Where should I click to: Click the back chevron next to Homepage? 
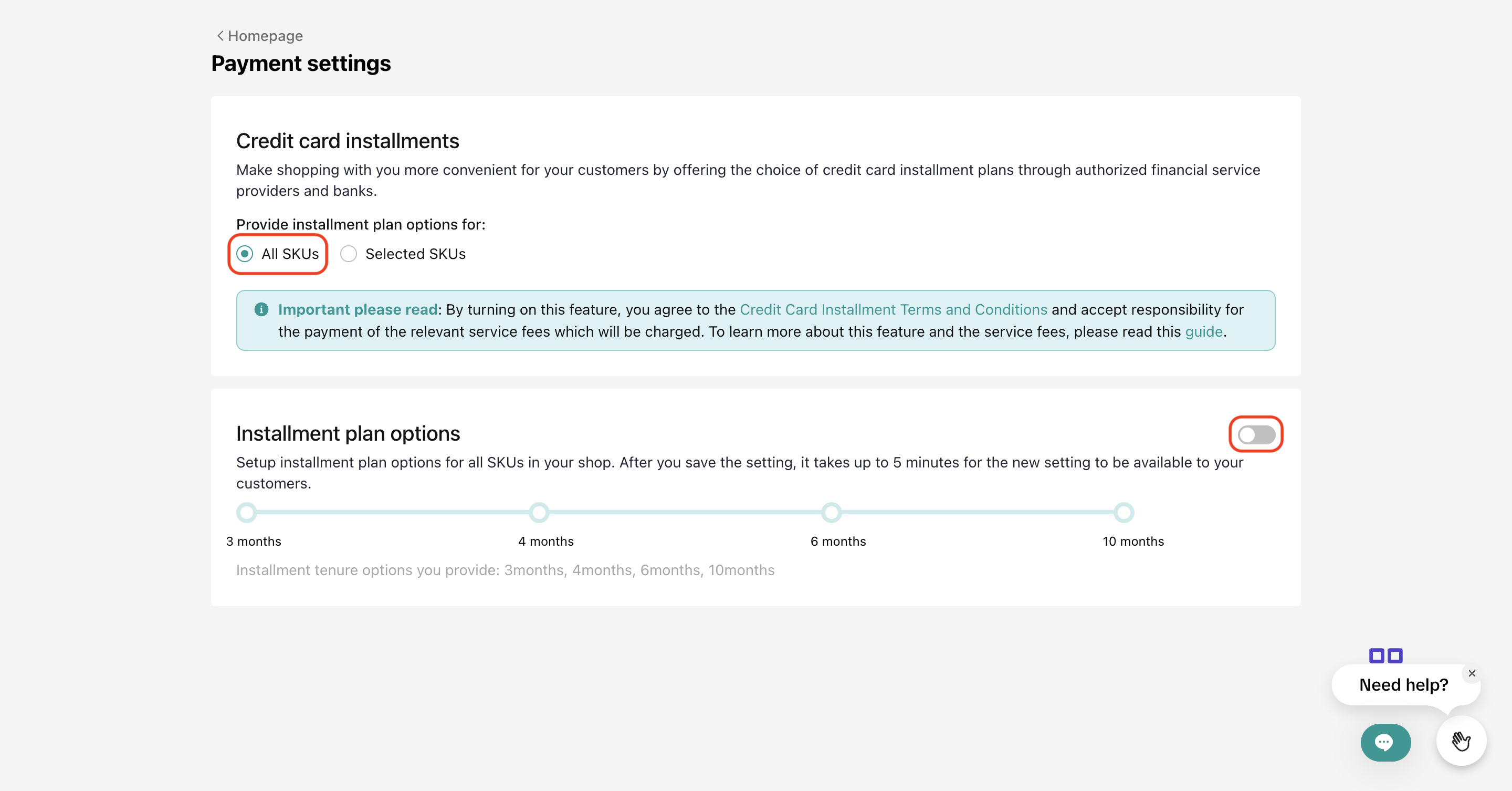click(x=220, y=36)
